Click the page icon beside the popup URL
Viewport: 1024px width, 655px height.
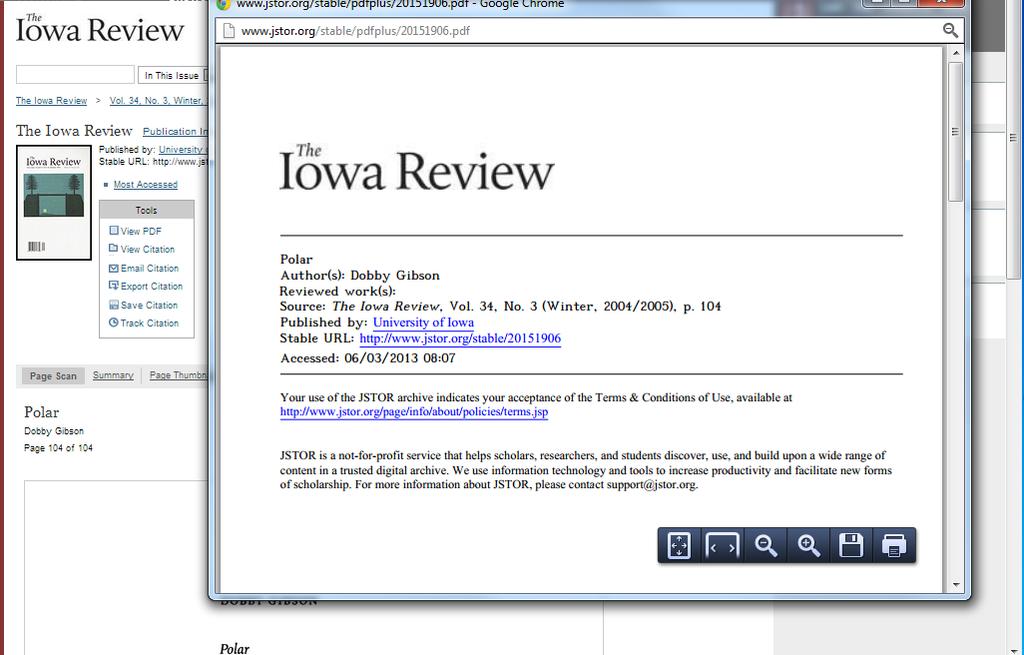229,31
